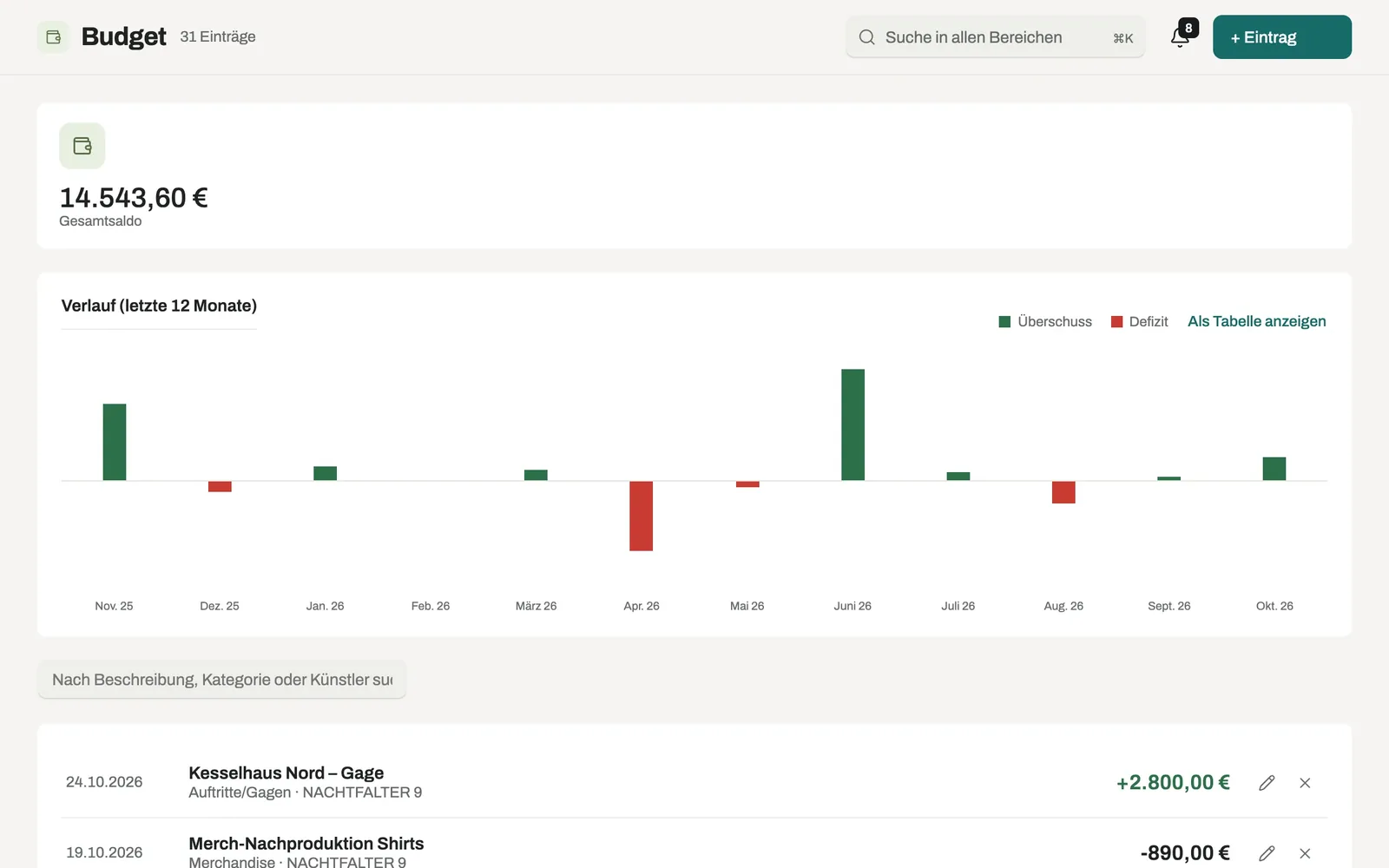Viewport: 1389px width, 868px height.
Task: Select the Aug. 26 deficit bar
Action: pyautogui.click(x=1063, y=492)
